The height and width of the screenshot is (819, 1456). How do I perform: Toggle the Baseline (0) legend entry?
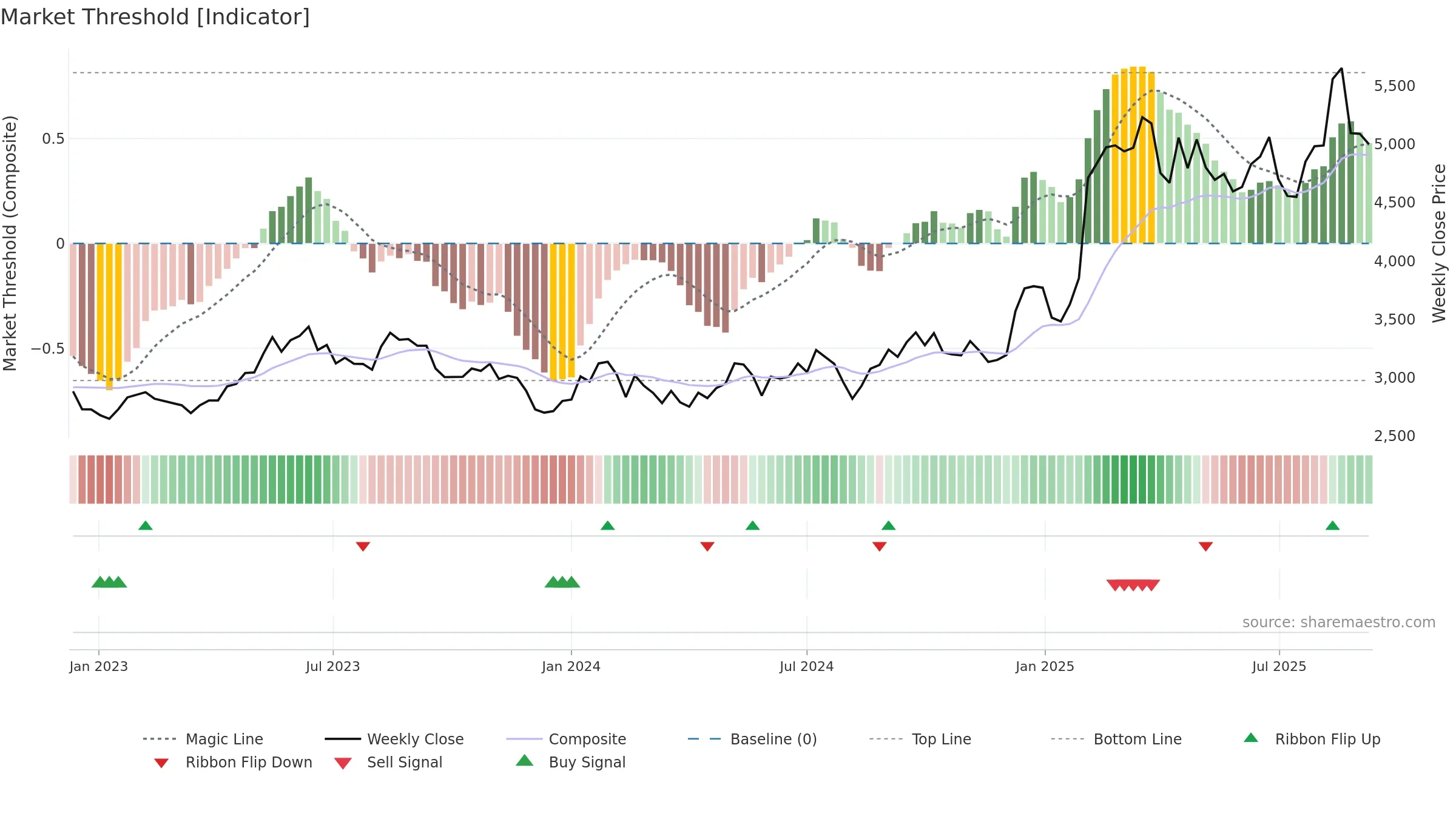click(752, 739)
